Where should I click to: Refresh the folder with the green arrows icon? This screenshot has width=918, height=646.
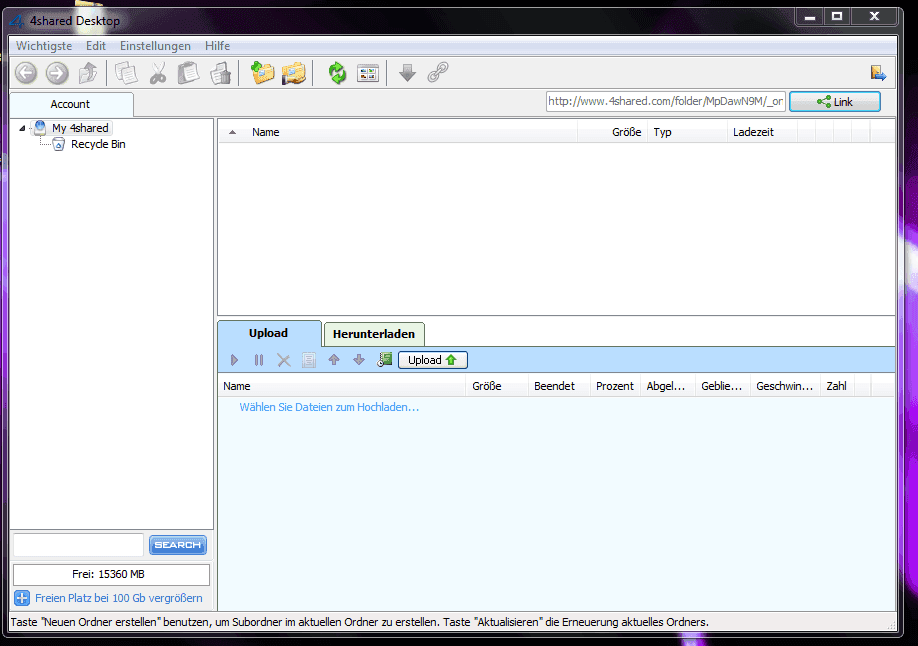tap(337, 73)
